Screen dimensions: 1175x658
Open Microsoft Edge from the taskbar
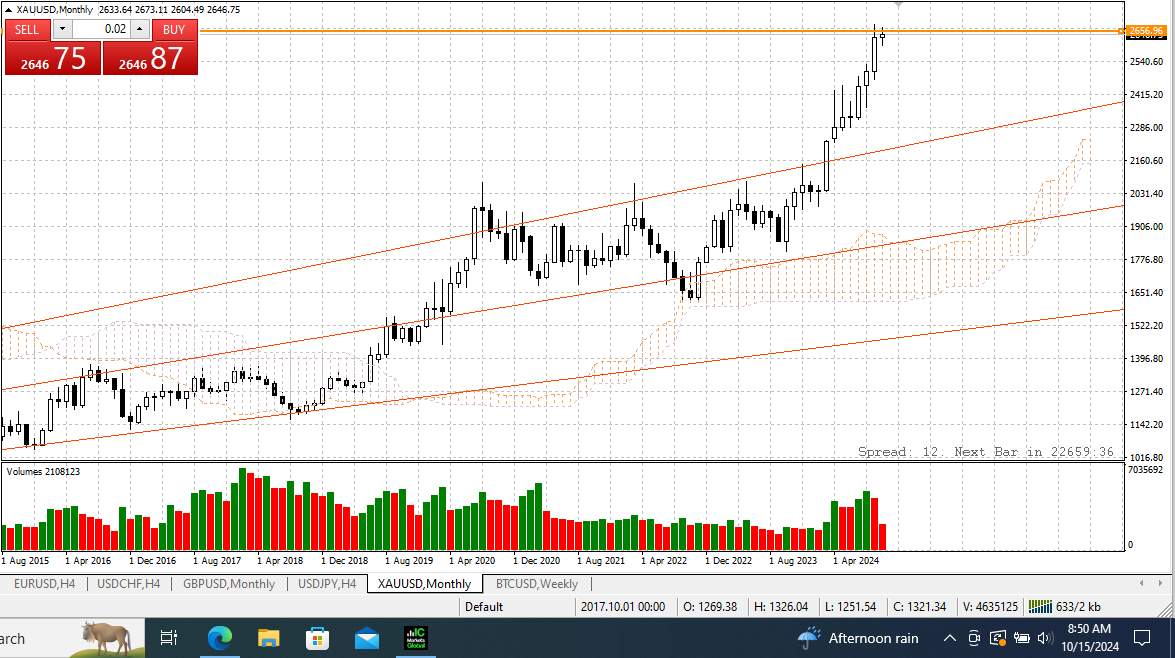pyautogui.click(x=219, y=639)
